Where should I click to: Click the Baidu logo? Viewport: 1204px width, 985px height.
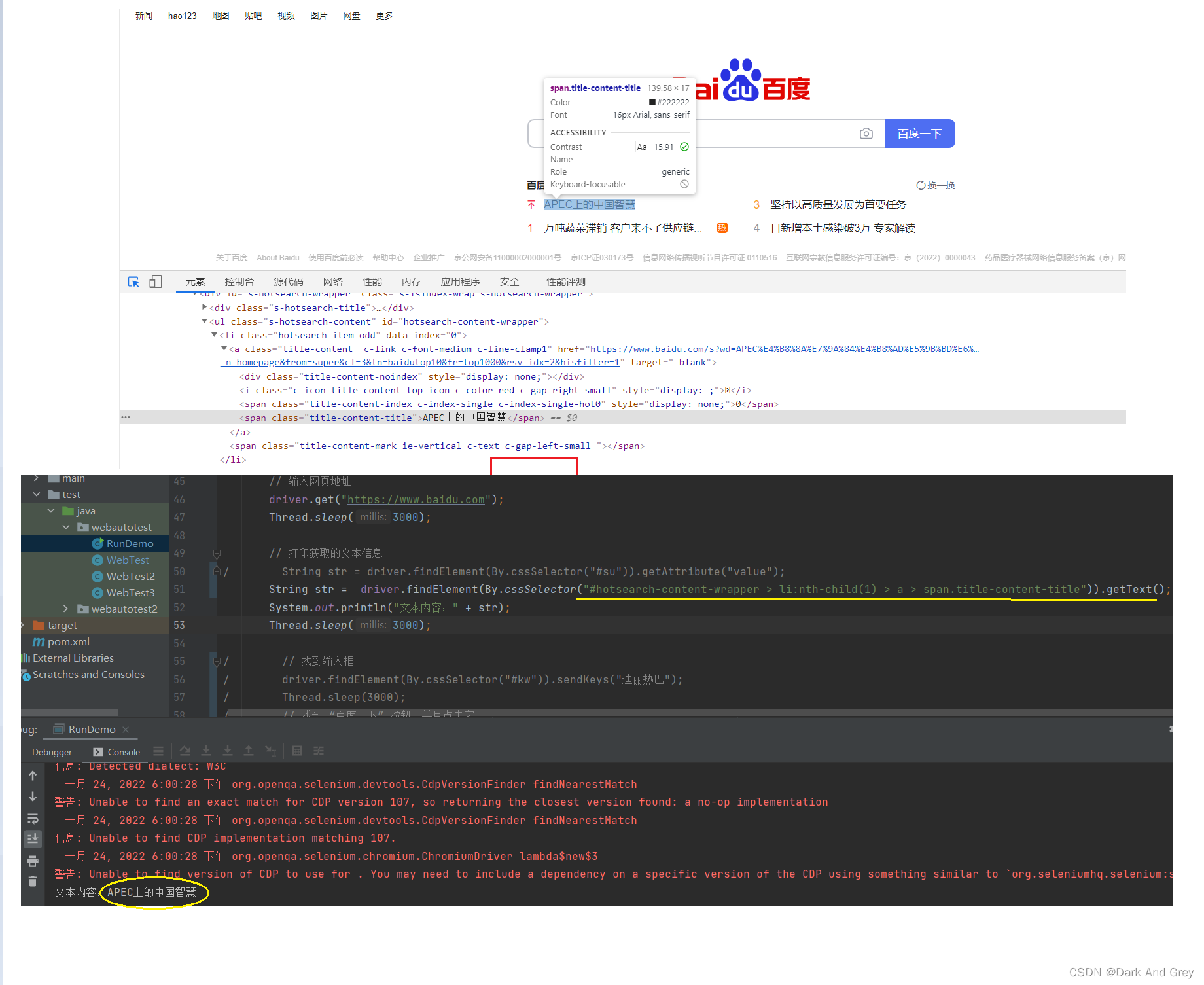[752, 82]
